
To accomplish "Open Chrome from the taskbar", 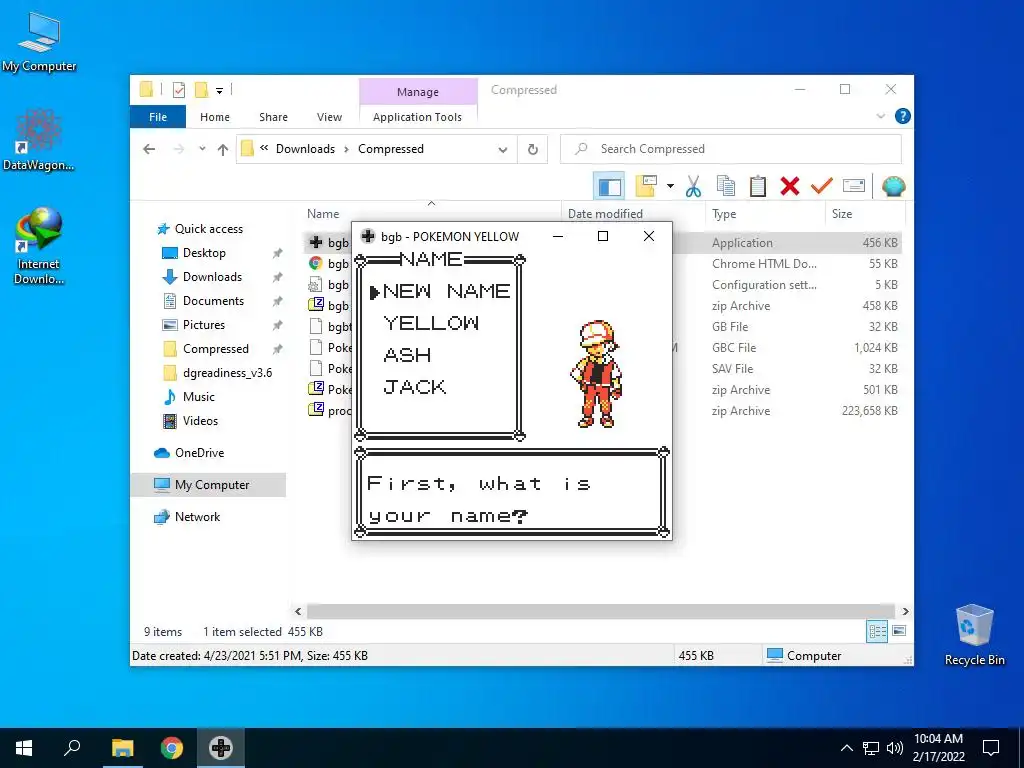I will coord(172,748).
